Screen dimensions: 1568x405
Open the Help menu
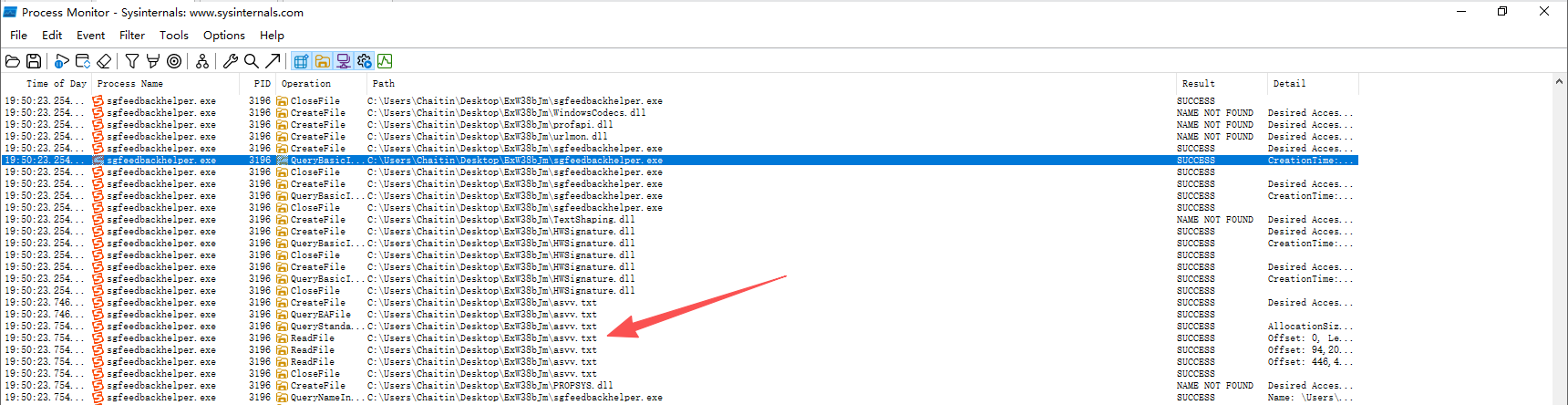point(272,36)
